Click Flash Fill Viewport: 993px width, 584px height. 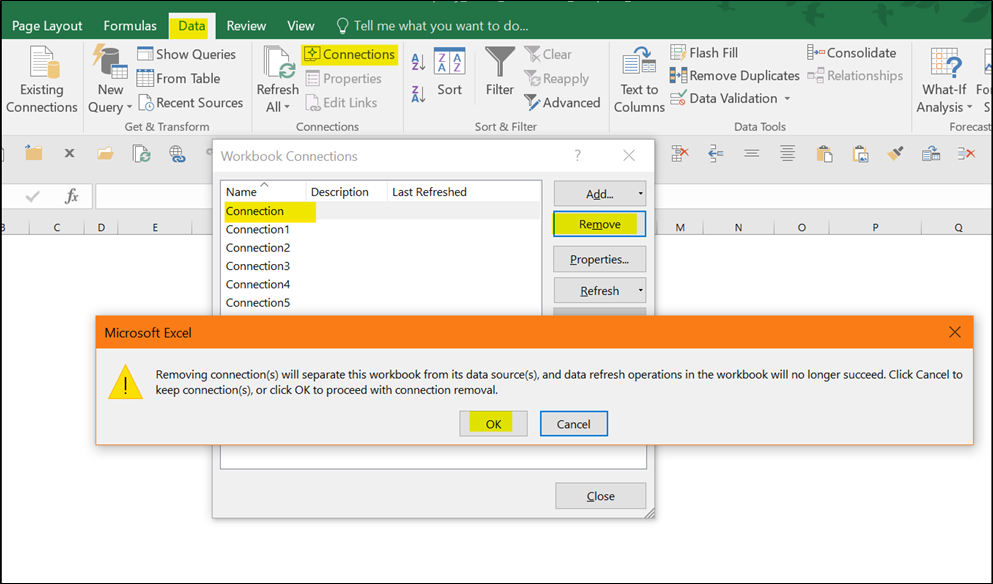click(x=704, y=53)
